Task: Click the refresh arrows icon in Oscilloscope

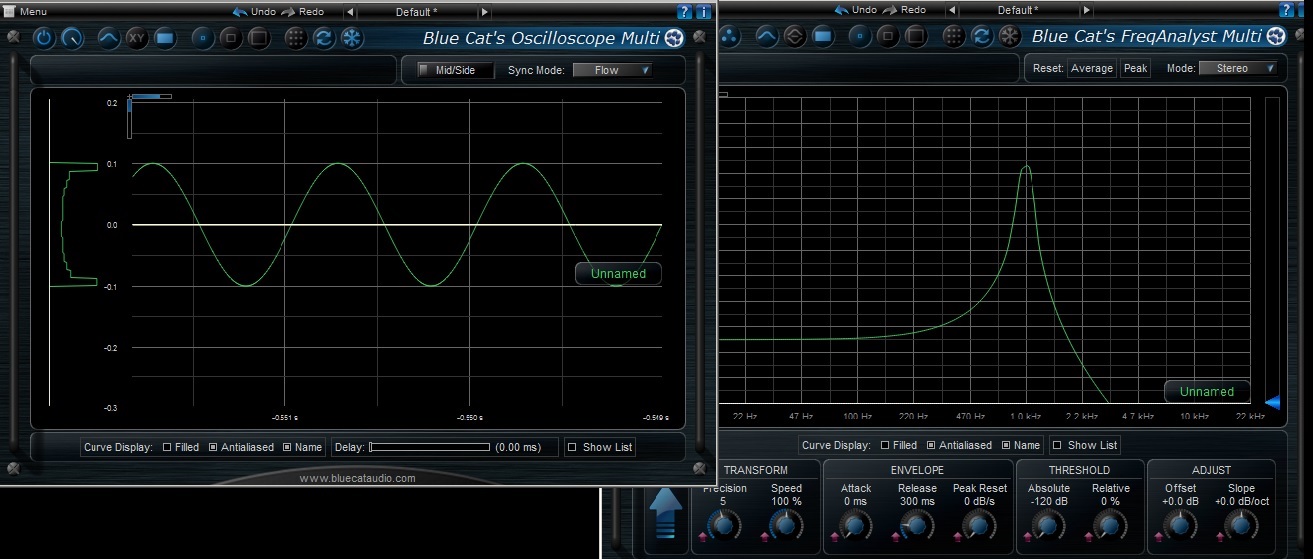Action: click(x=324, y=38)
